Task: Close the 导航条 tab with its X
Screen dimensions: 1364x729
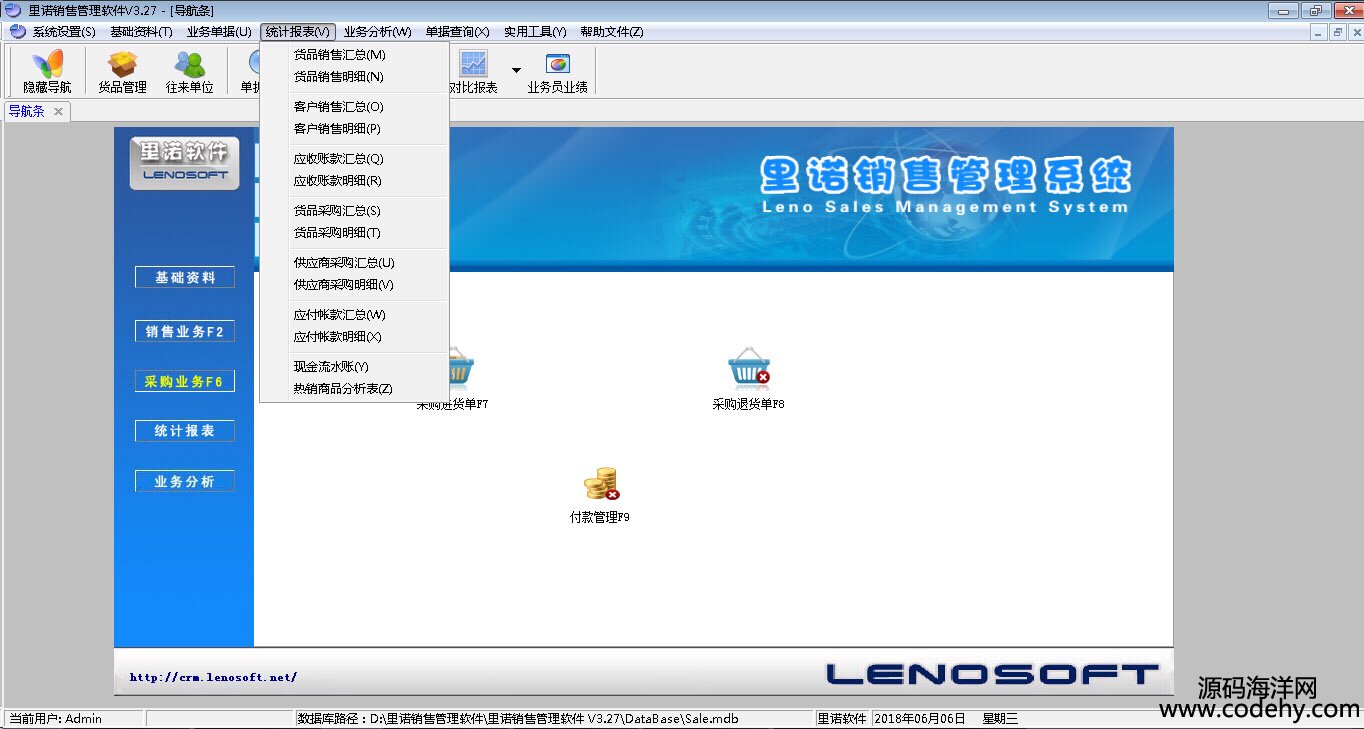Action: click(x=58, y=111)
